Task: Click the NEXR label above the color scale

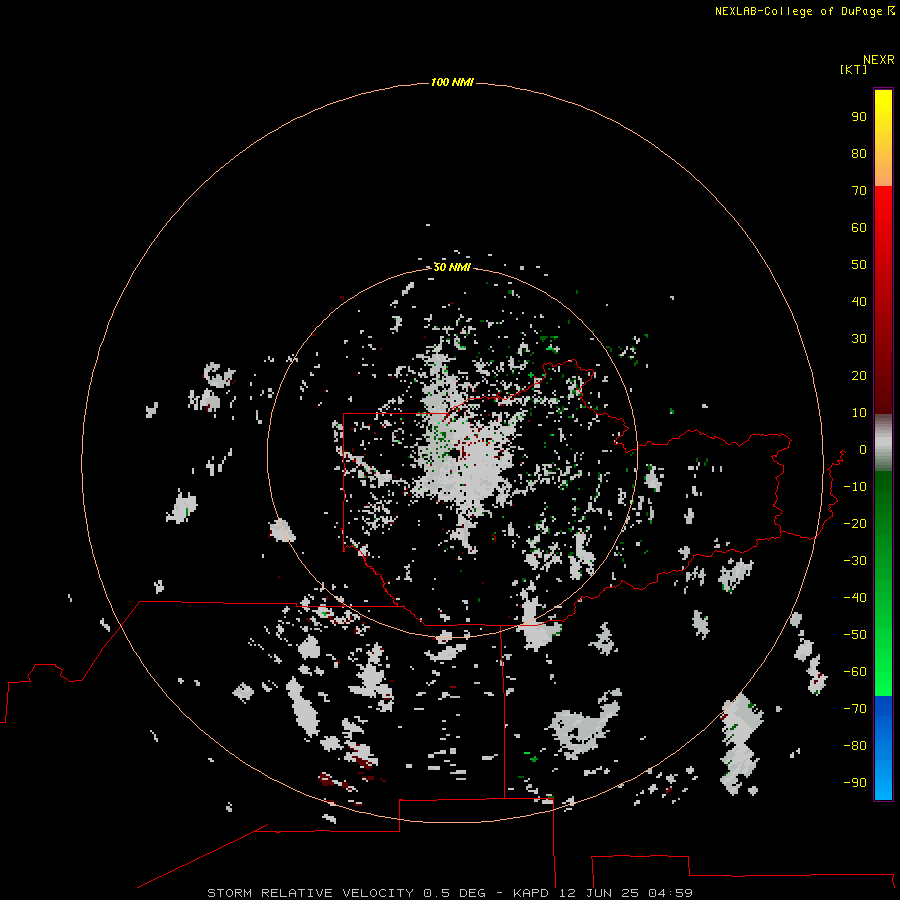Action: point(879,60)
